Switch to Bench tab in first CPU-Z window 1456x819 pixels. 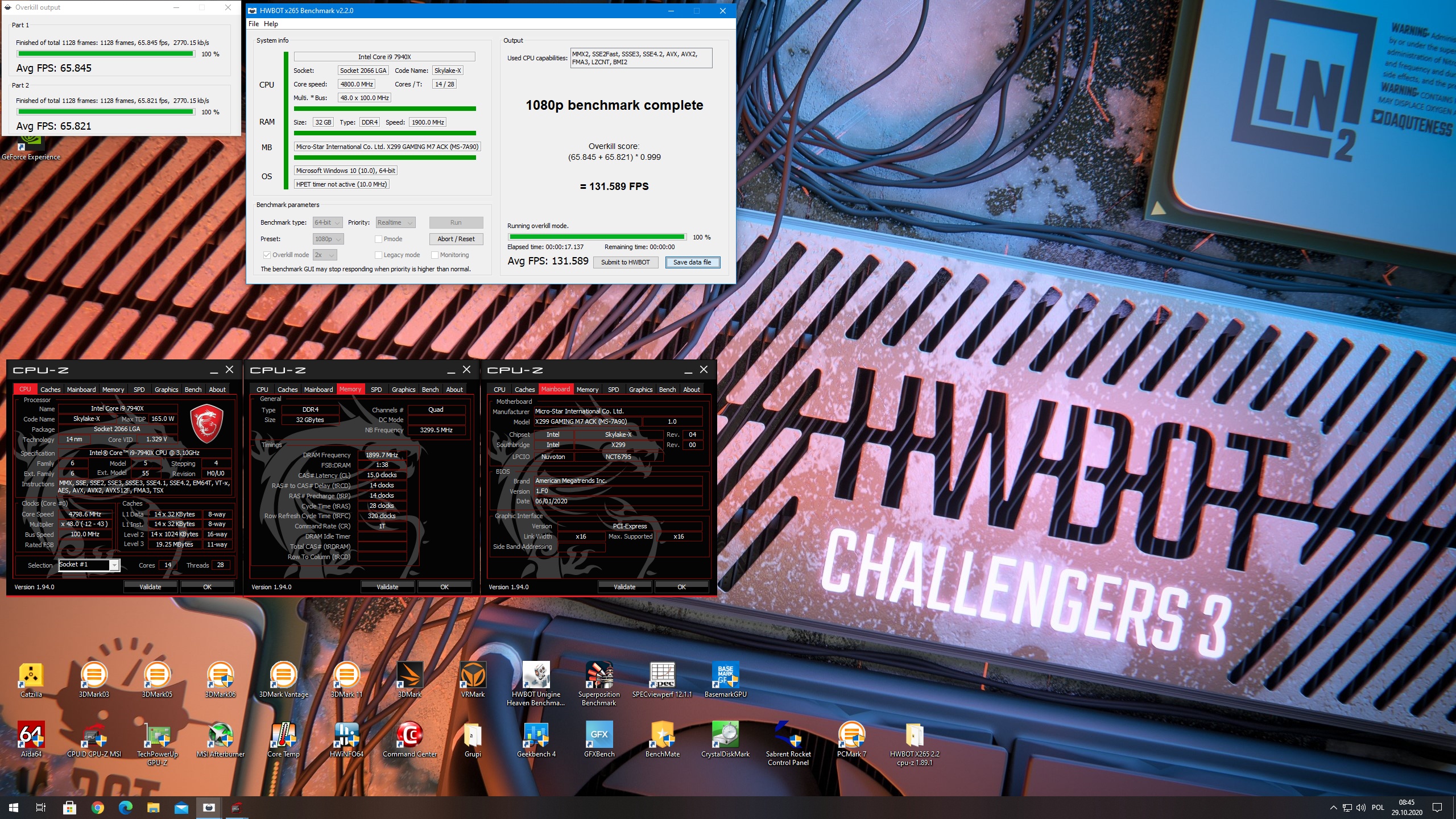coord(193,390)
